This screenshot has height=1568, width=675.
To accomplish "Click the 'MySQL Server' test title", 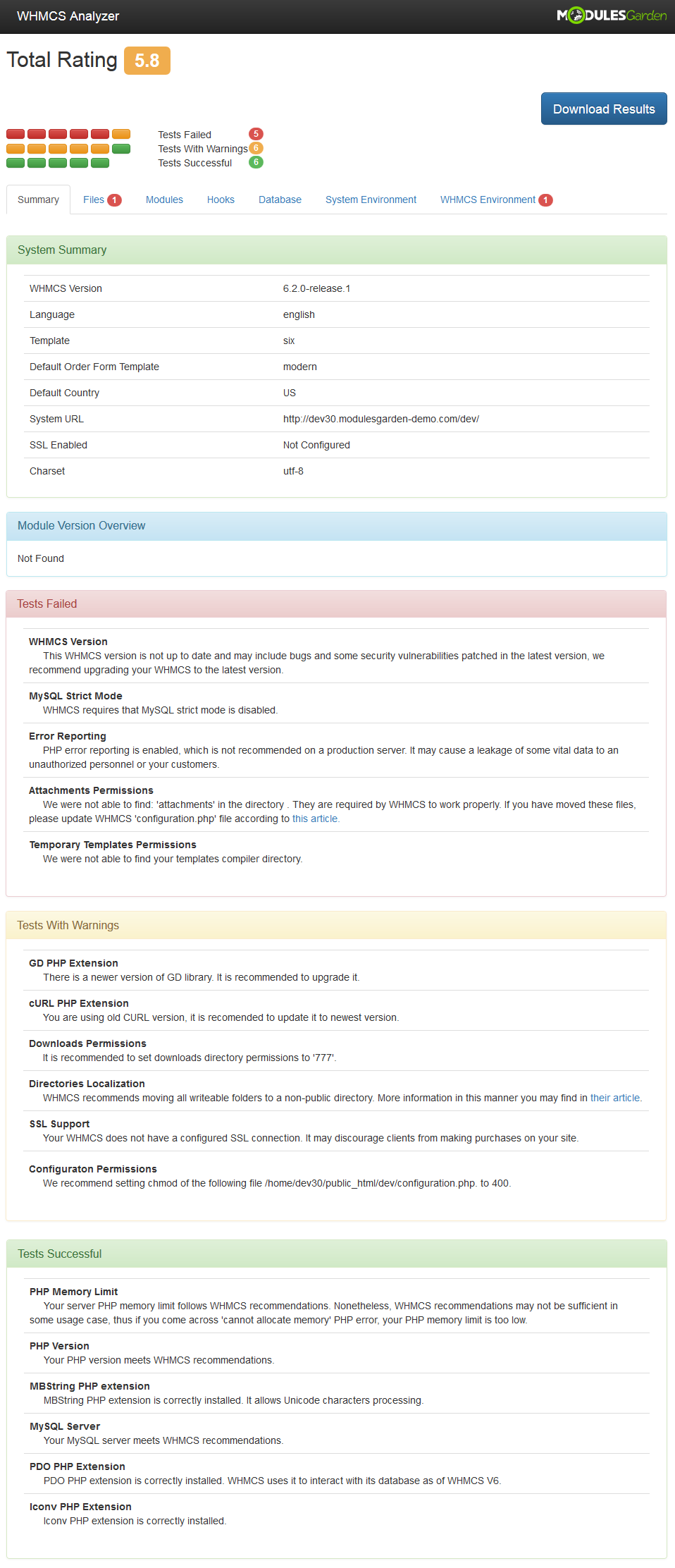I will tap(65, 1426).
